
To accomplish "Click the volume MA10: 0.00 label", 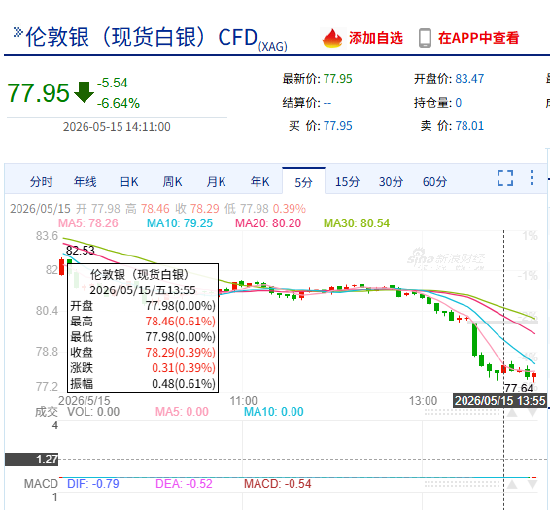I will pos(274,412).
